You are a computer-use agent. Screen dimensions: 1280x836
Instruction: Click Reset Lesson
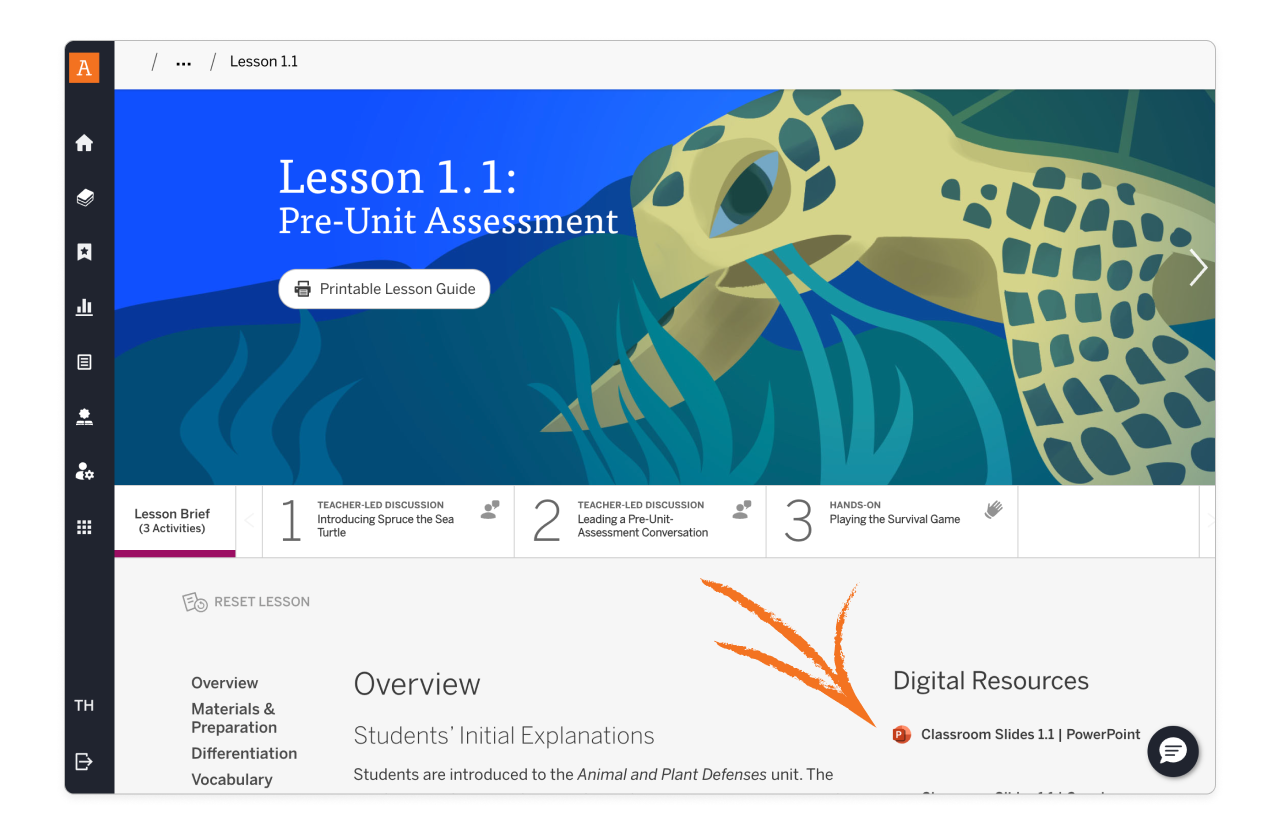coord(246,601)
